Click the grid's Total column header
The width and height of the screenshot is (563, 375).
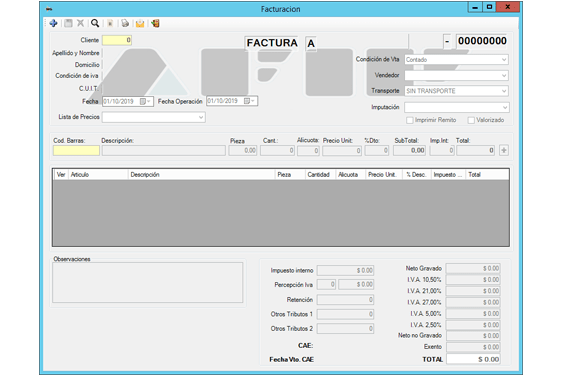pos(487,175)
